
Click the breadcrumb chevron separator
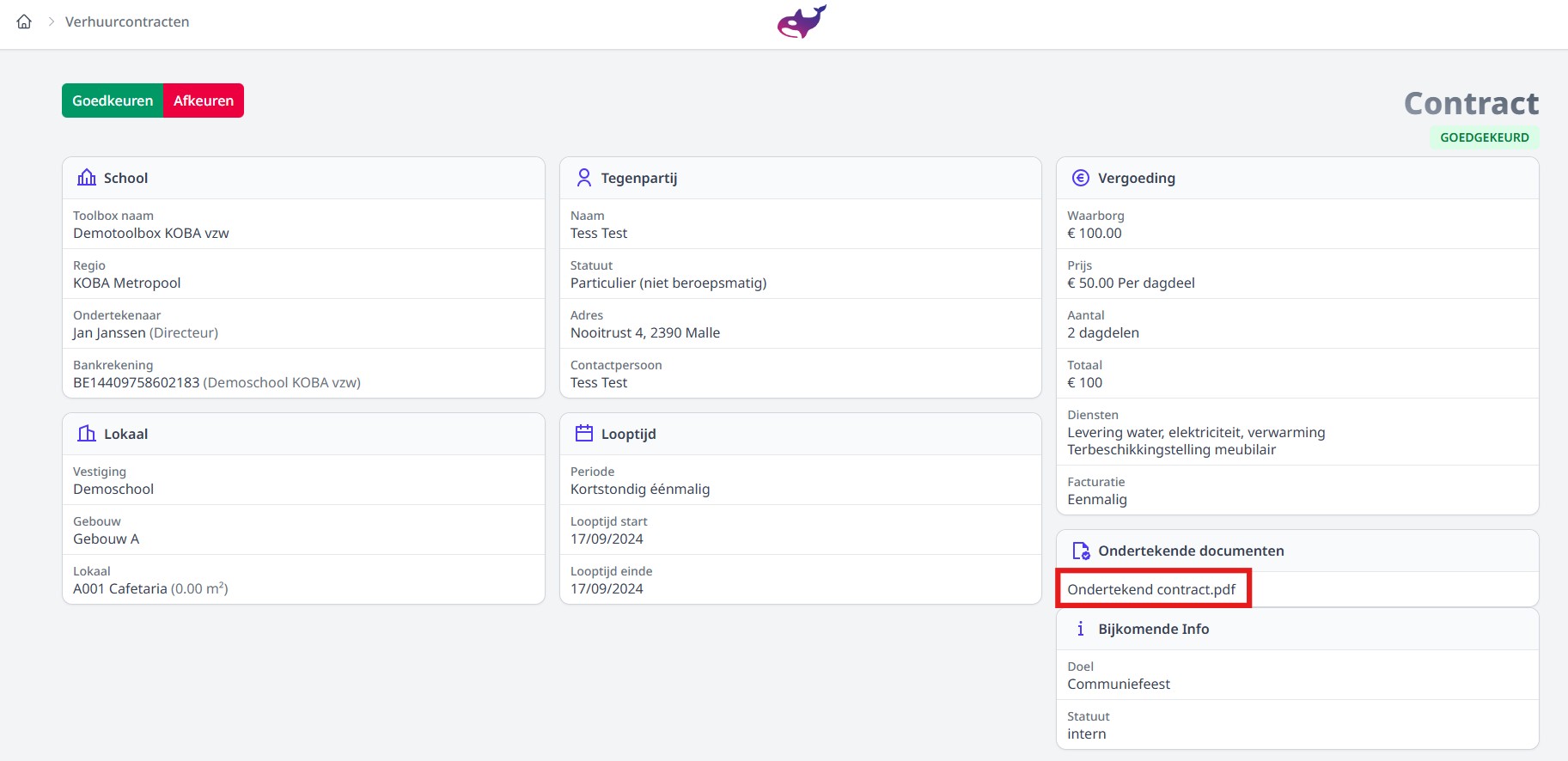pyautogui.click(x=52, y=21)
